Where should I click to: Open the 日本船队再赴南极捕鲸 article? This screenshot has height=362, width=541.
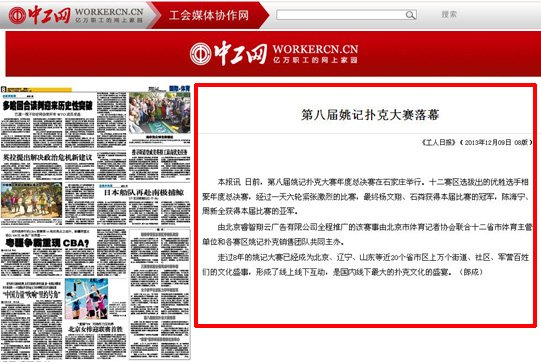[x=144, y=193]
